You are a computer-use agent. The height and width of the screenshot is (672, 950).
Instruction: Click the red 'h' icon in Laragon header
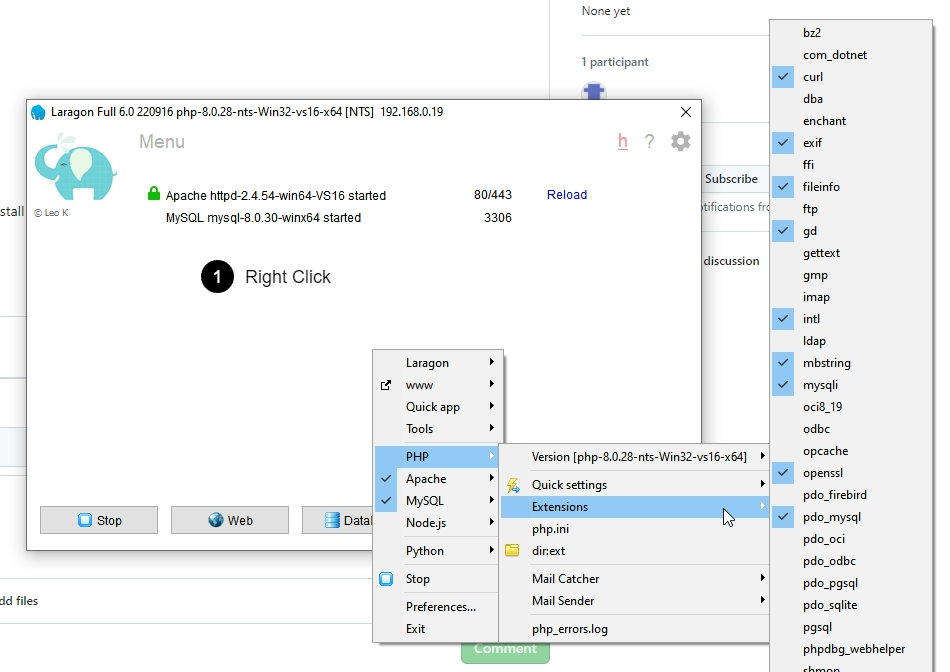click(623, 141)
